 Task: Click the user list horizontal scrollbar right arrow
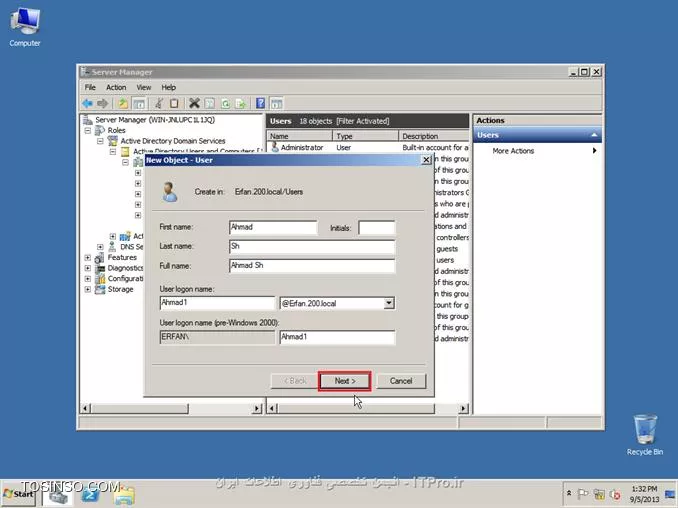click(463, 408)
